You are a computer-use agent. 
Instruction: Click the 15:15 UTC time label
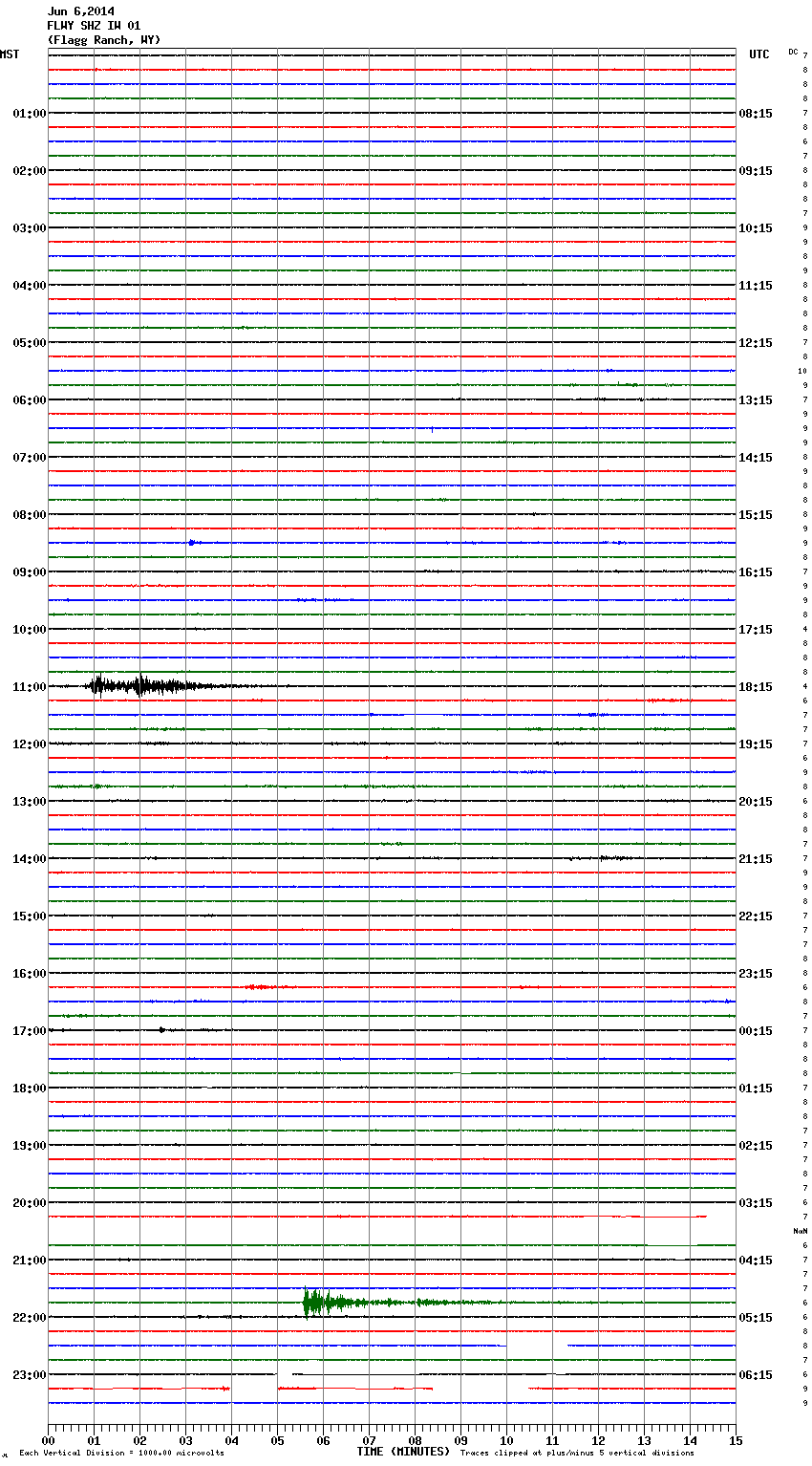[x=756, y=515]
